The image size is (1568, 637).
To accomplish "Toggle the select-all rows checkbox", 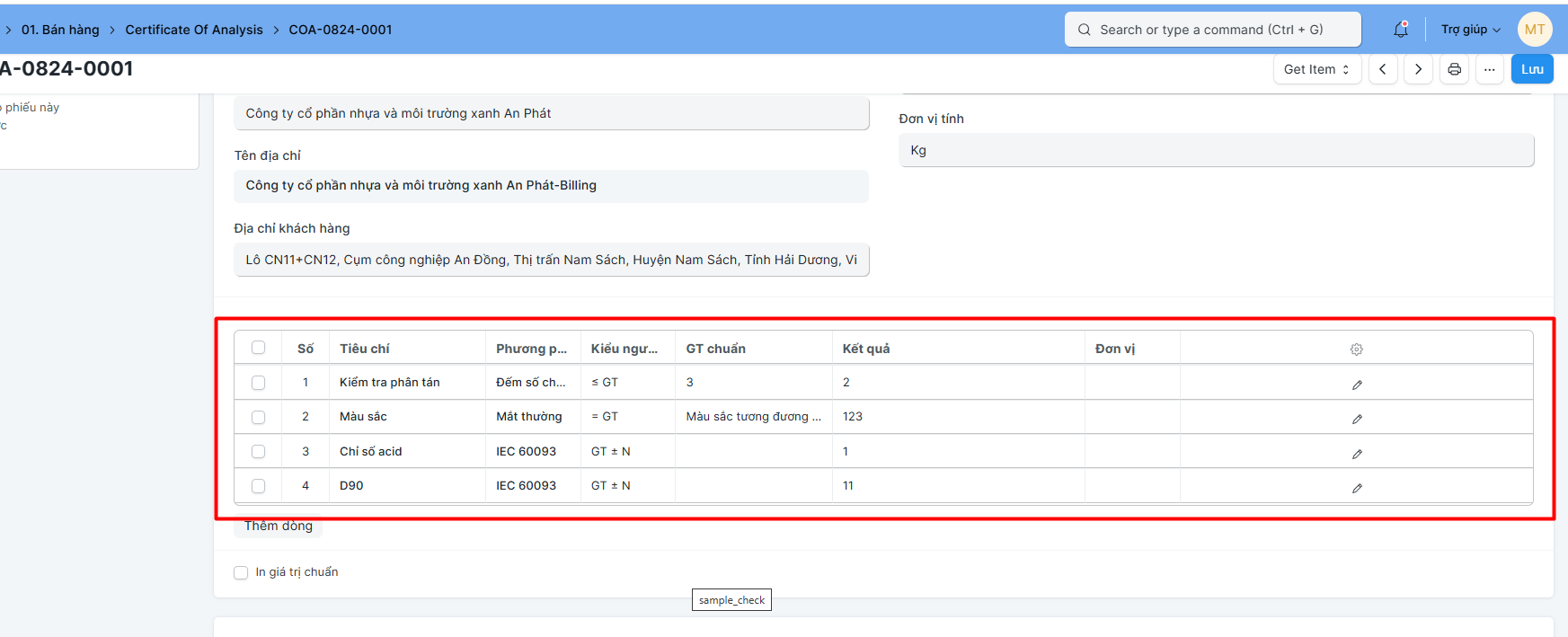I will 259,348.
